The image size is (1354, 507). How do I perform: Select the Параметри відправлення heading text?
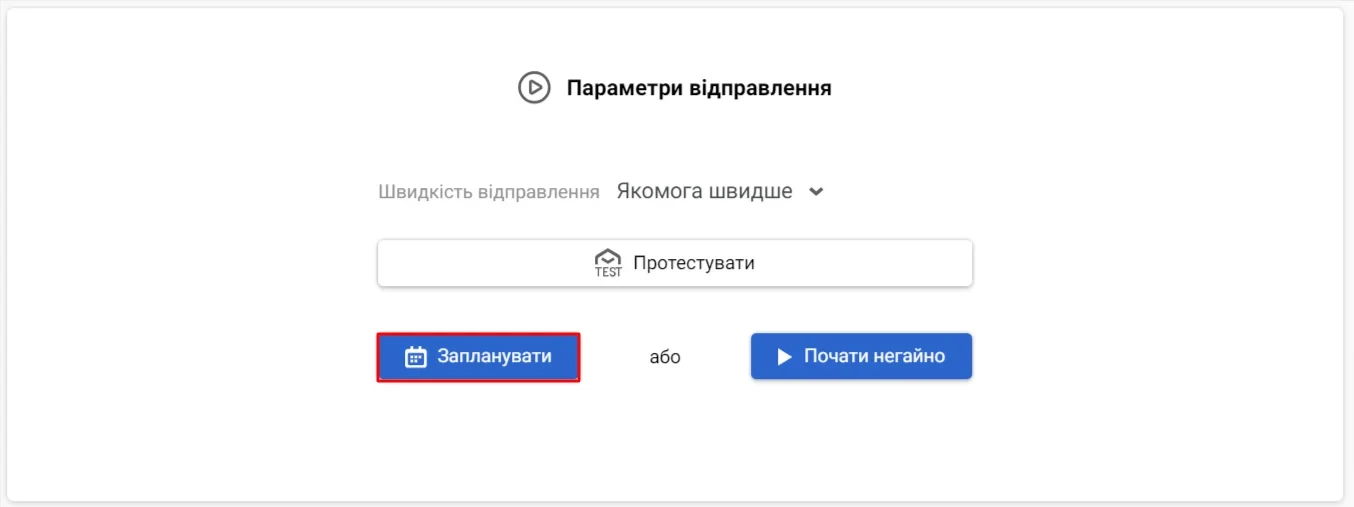[x=699, y=88]
